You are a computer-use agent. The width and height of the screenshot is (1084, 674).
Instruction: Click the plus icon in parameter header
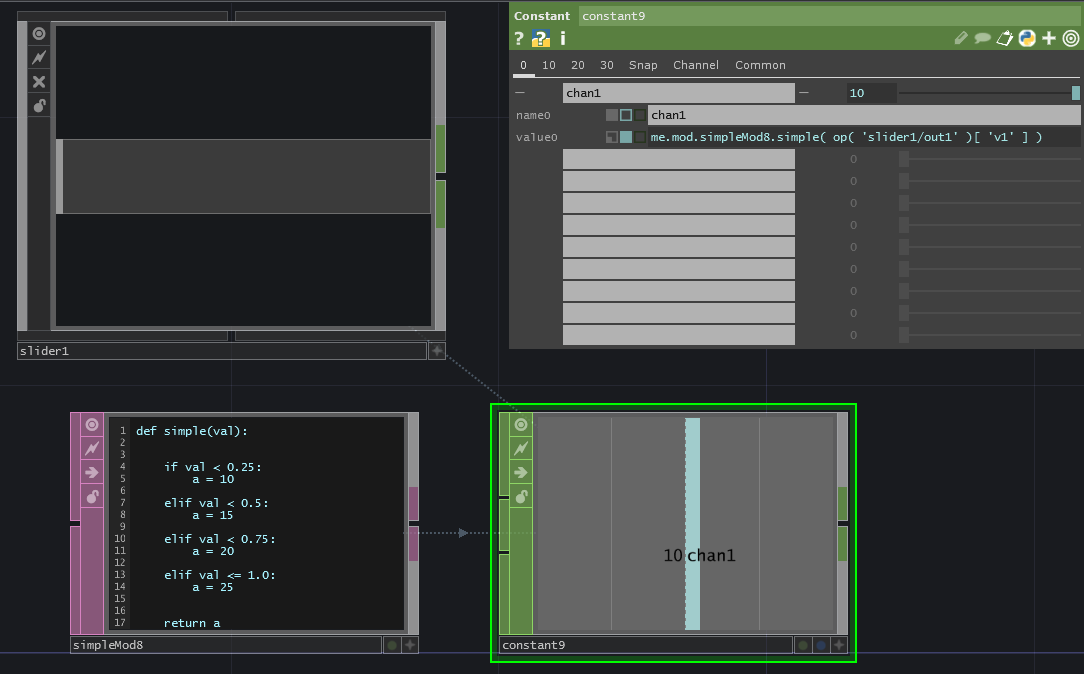1049,39
